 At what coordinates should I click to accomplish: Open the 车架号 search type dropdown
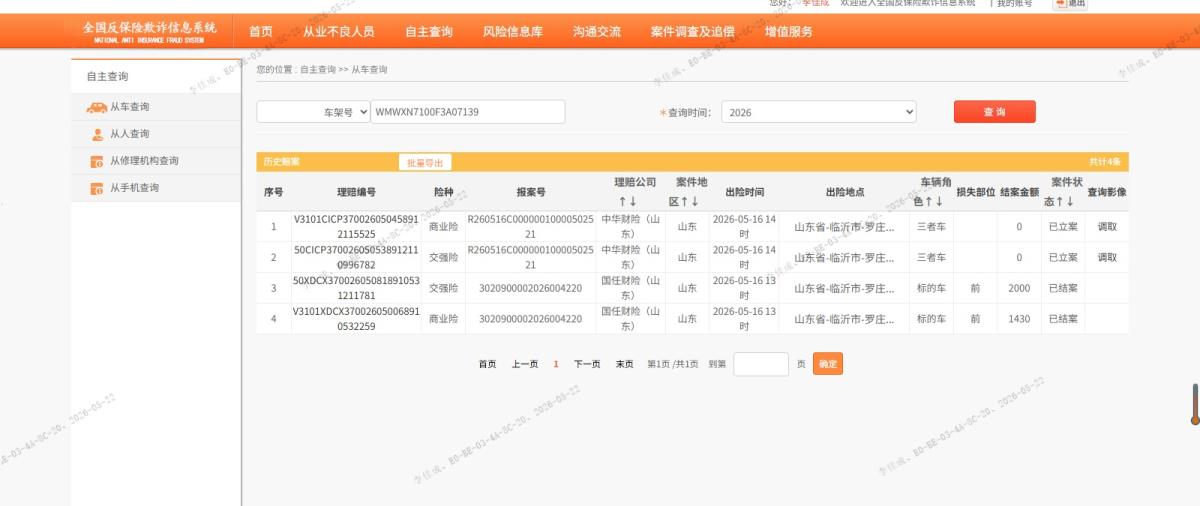[x=313, y=112]
